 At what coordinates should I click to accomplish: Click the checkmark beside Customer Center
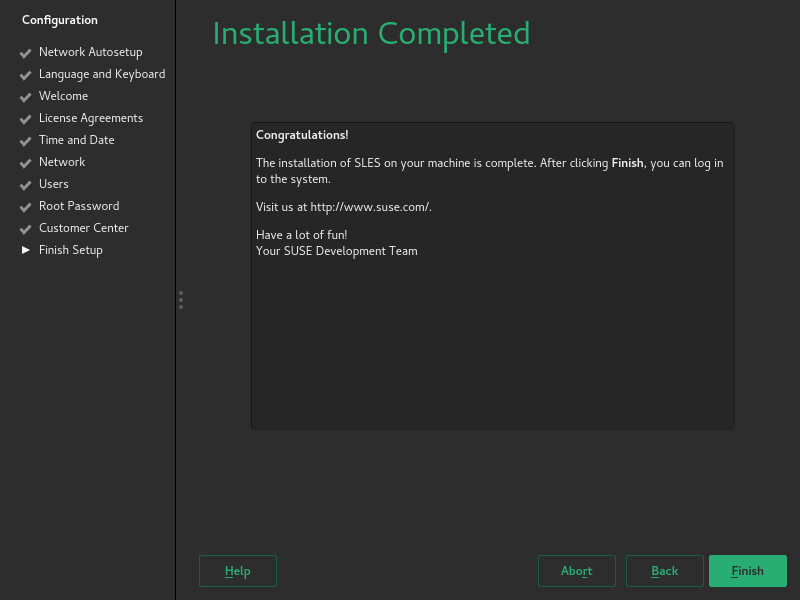point(26,228)
